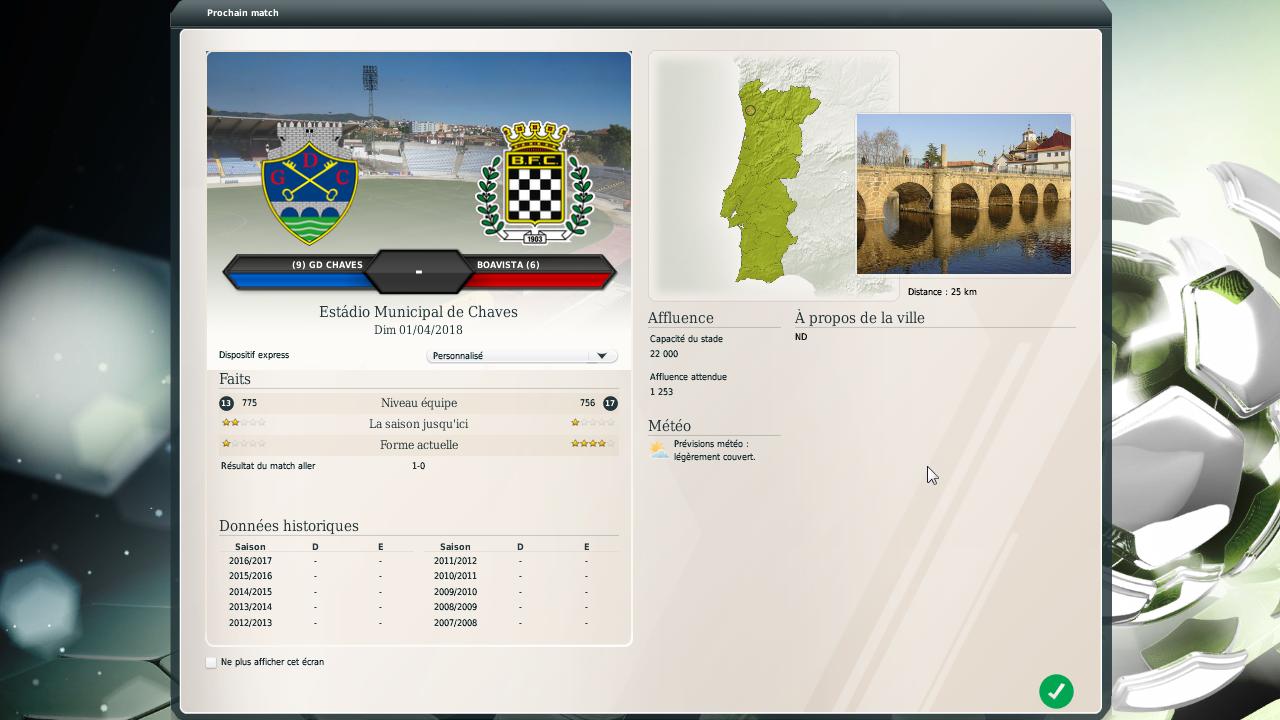Image resolution: width=1280 pixels, height=720 pixels.
Task: Click the rank 13 team level badge
Action: (x=226, y=403)
